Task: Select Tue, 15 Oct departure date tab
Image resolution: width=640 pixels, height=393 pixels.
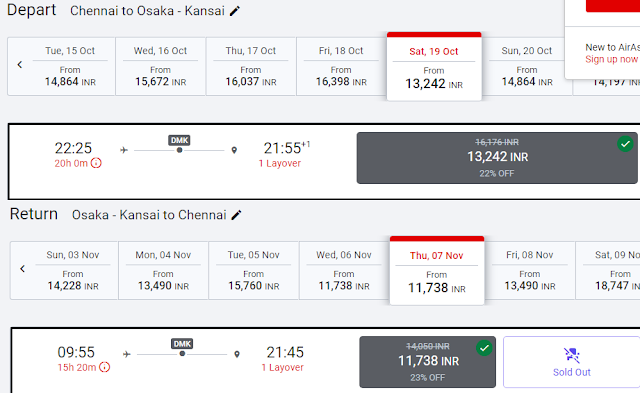Action: (70, 67)
